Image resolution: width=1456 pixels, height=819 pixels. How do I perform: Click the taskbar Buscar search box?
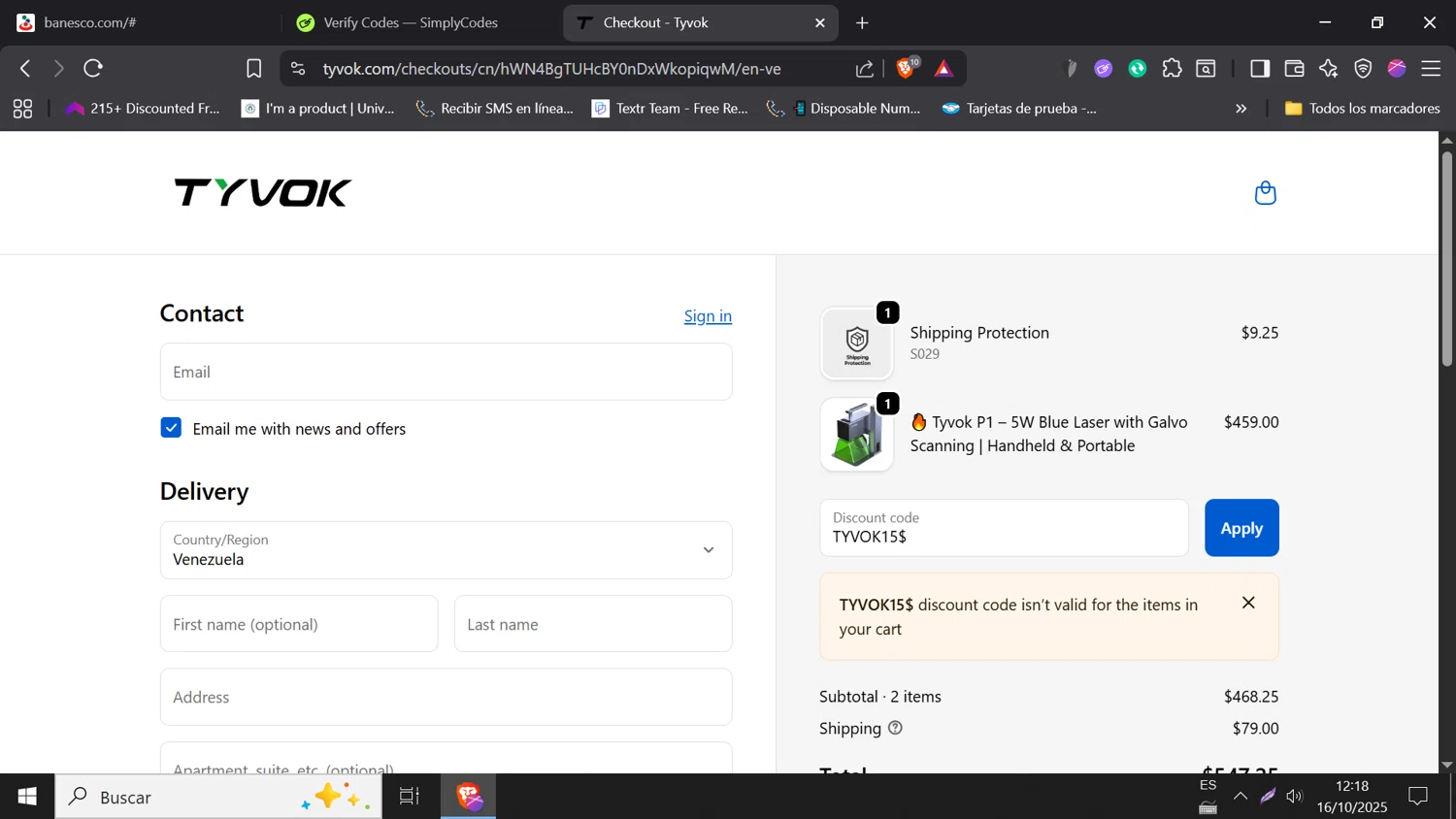pos(218,797)
